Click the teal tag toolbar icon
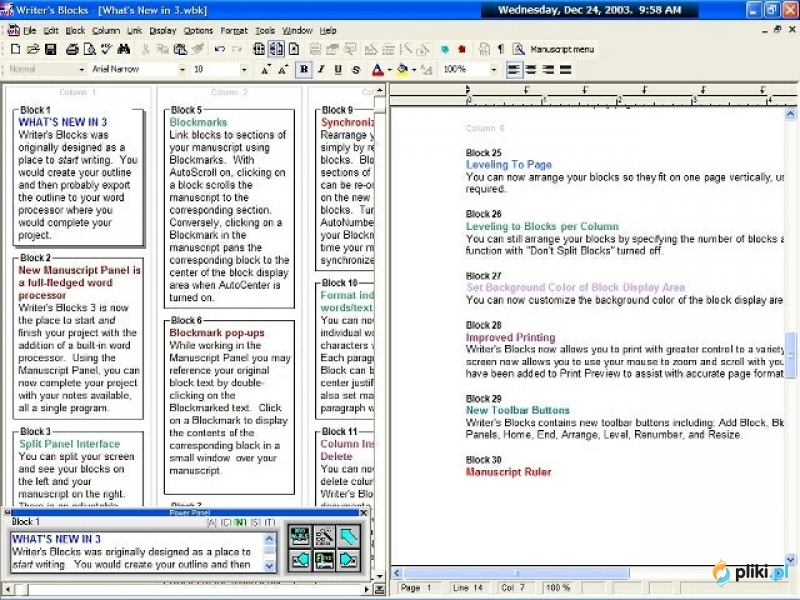The width and height of the screenshot is (800, 600). (445, 49)
